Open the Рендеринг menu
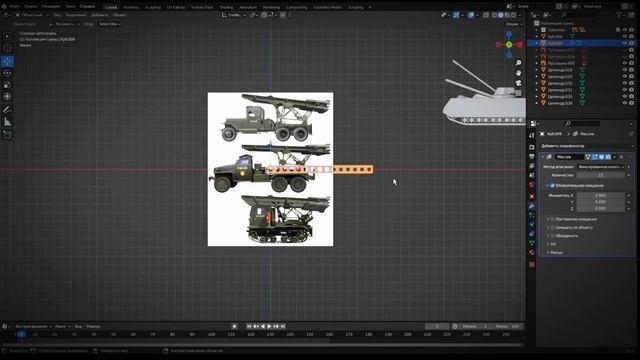Image resolution: width=640 pixels, height=360 pixels. (x=51, y=7)
